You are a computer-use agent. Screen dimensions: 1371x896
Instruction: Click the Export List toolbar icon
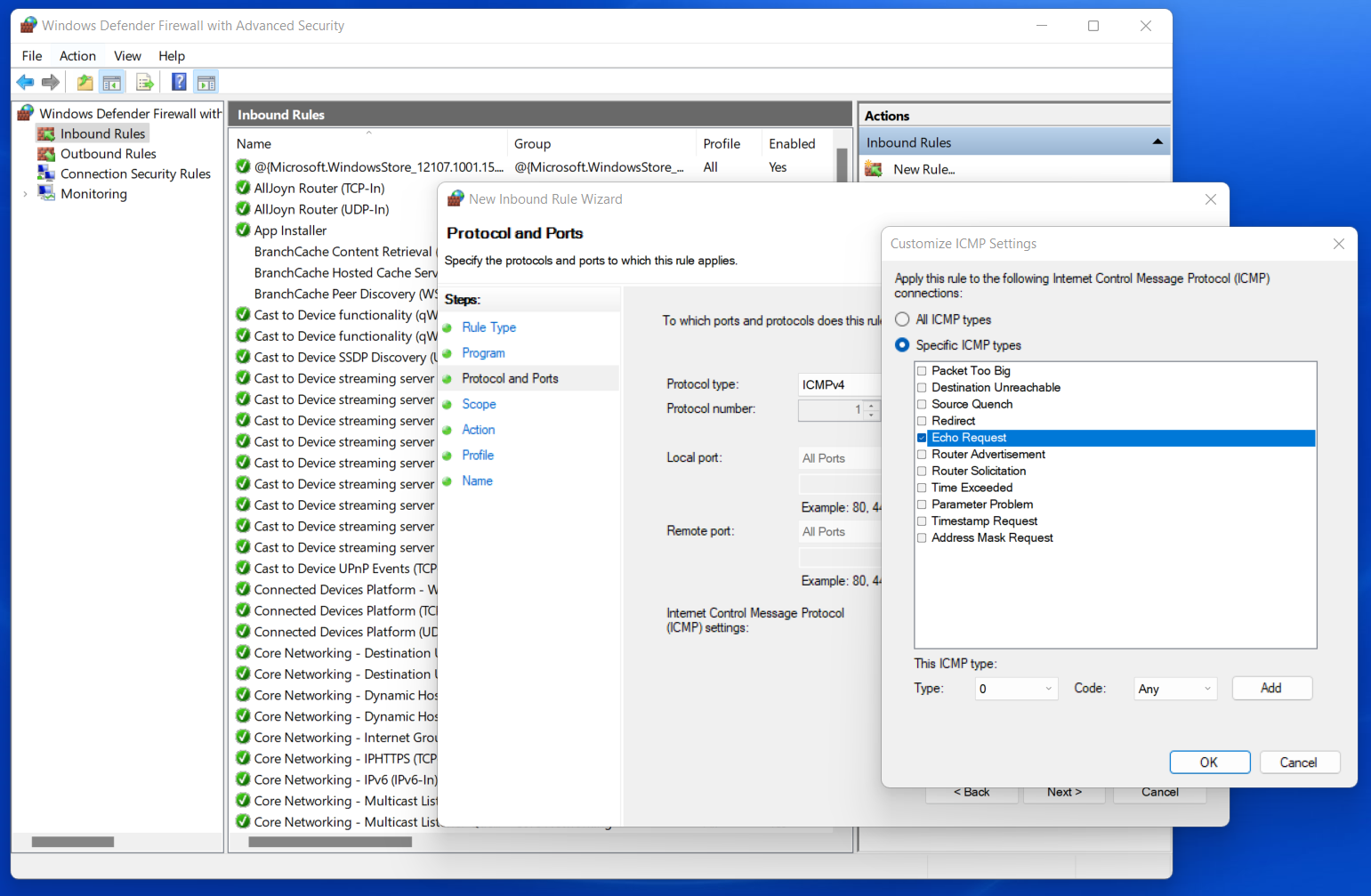click(145, 83)
